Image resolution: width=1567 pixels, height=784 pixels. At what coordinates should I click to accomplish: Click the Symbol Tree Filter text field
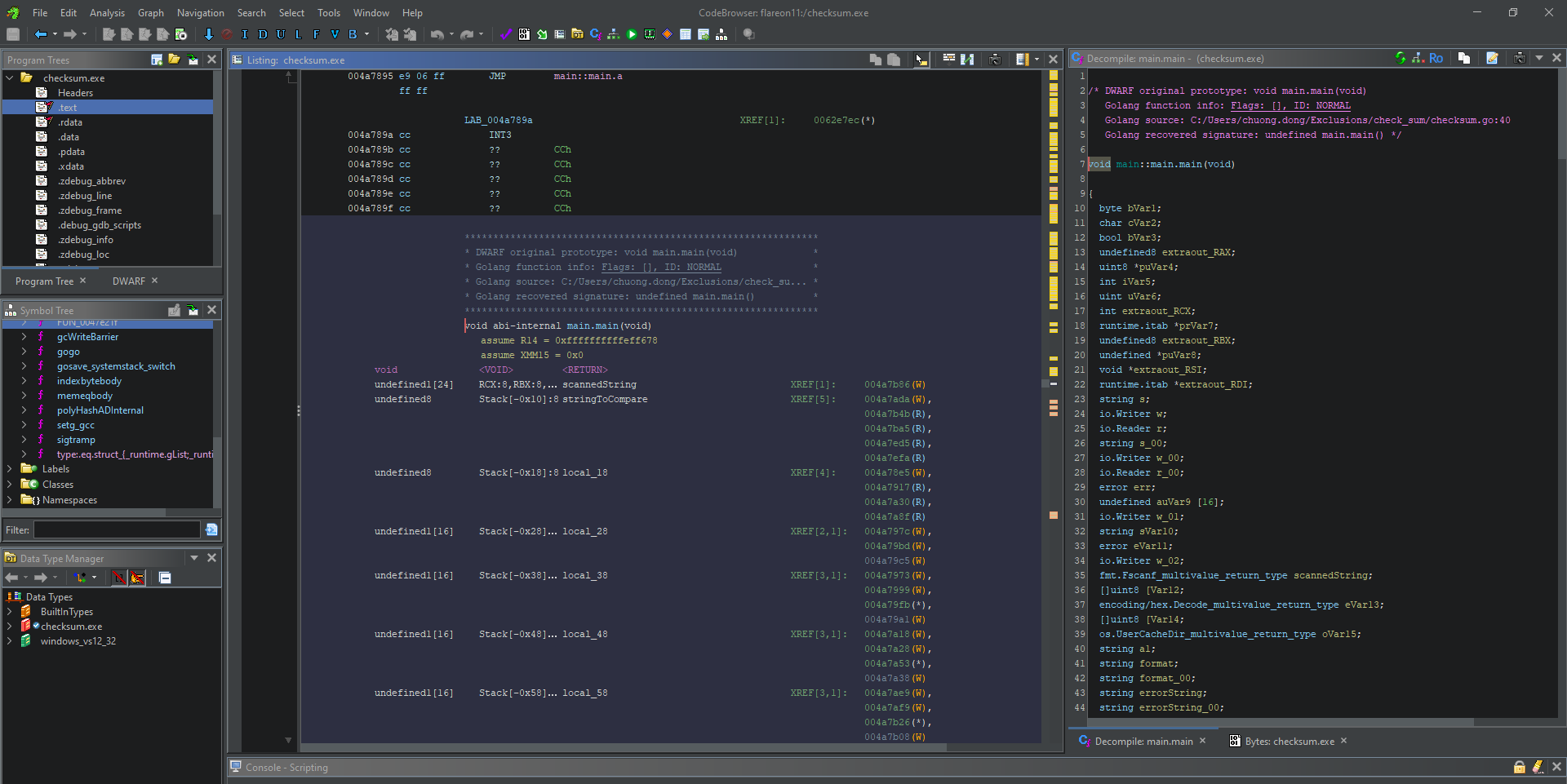tap(117, 530)
